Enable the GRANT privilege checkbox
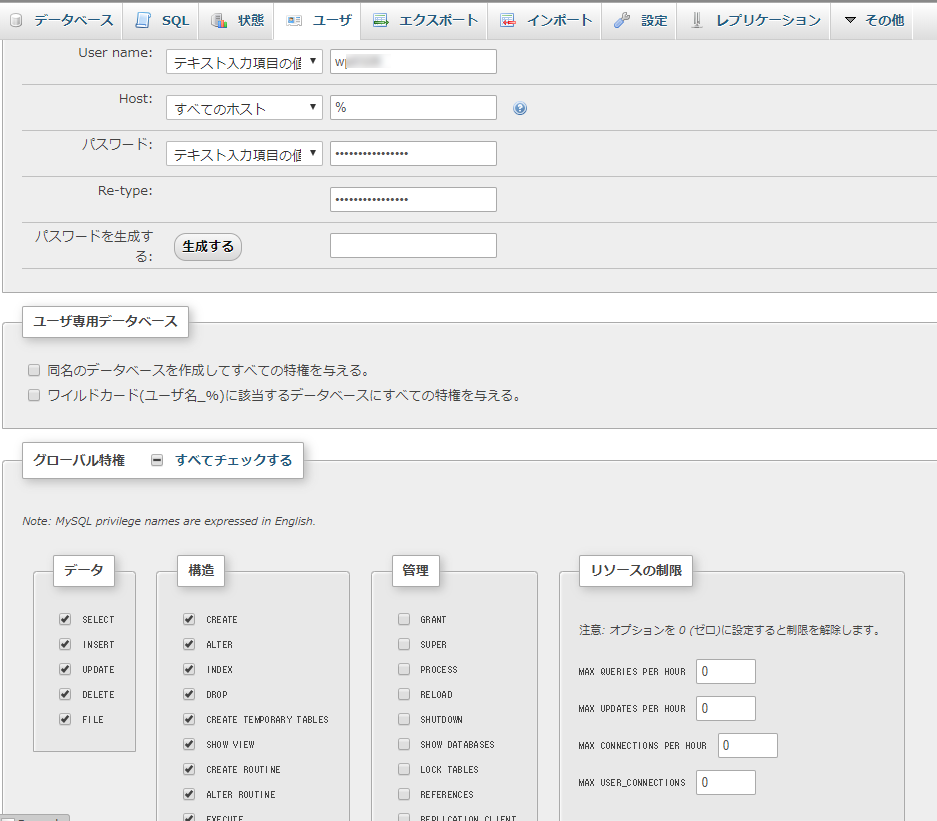The image size is (937, 821). (404, 619)
